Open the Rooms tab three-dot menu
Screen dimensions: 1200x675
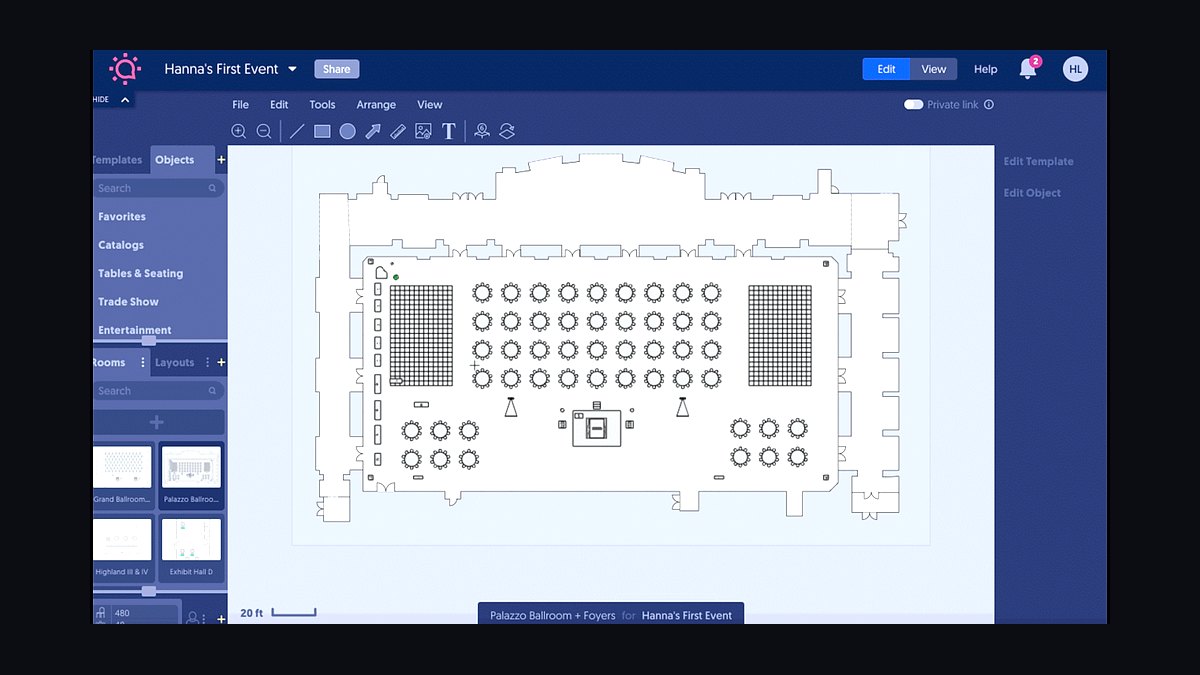143,362
